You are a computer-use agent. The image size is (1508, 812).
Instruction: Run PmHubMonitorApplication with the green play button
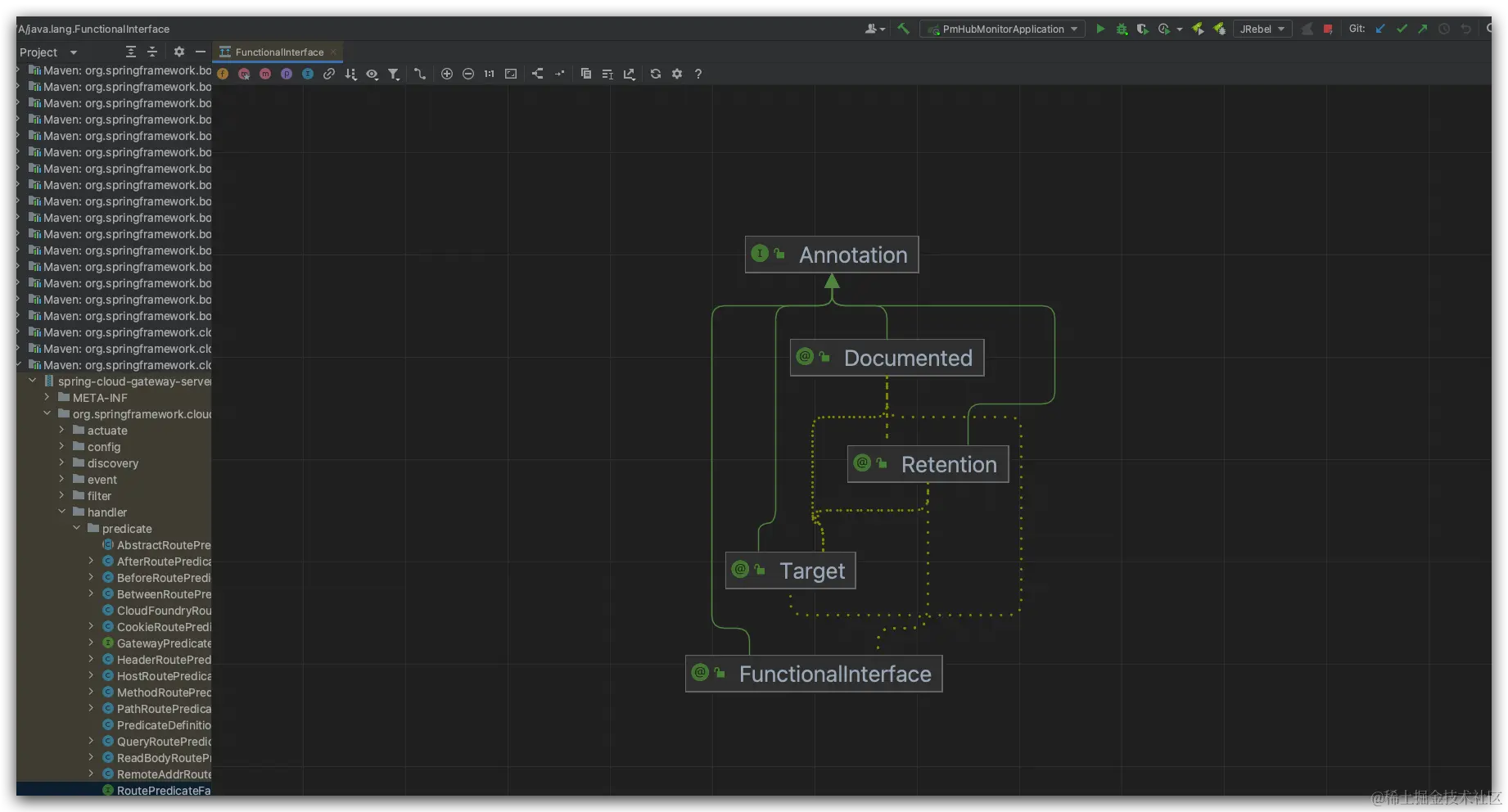[x=1101, y=29]
